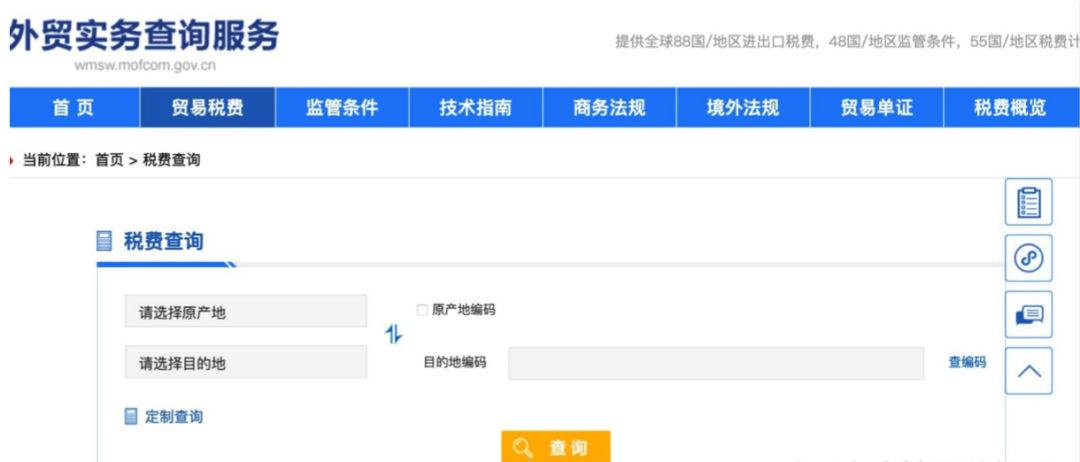This screenshot has height=462, width=1080.
Task: Click the 首页 breadcrumb link
Action: pos(109,160)
